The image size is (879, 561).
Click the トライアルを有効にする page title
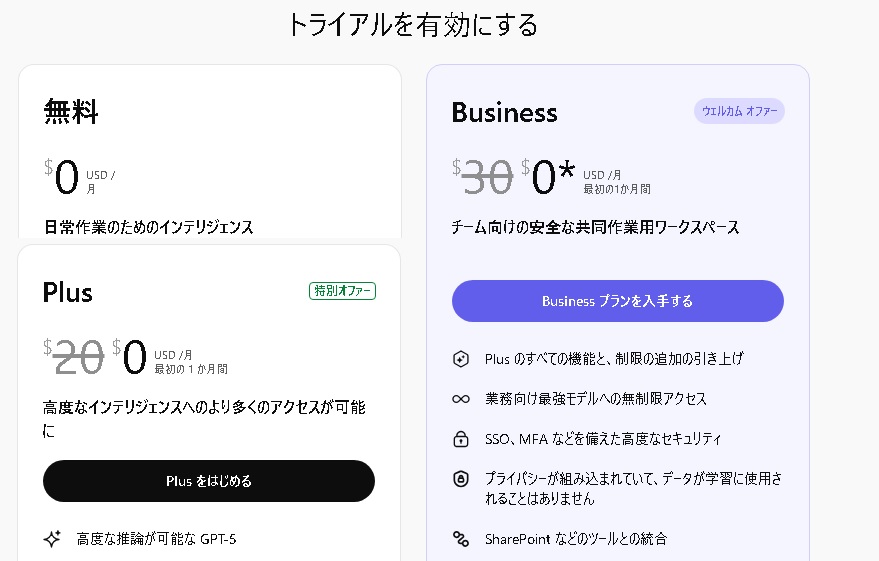[x=412, y=24]
